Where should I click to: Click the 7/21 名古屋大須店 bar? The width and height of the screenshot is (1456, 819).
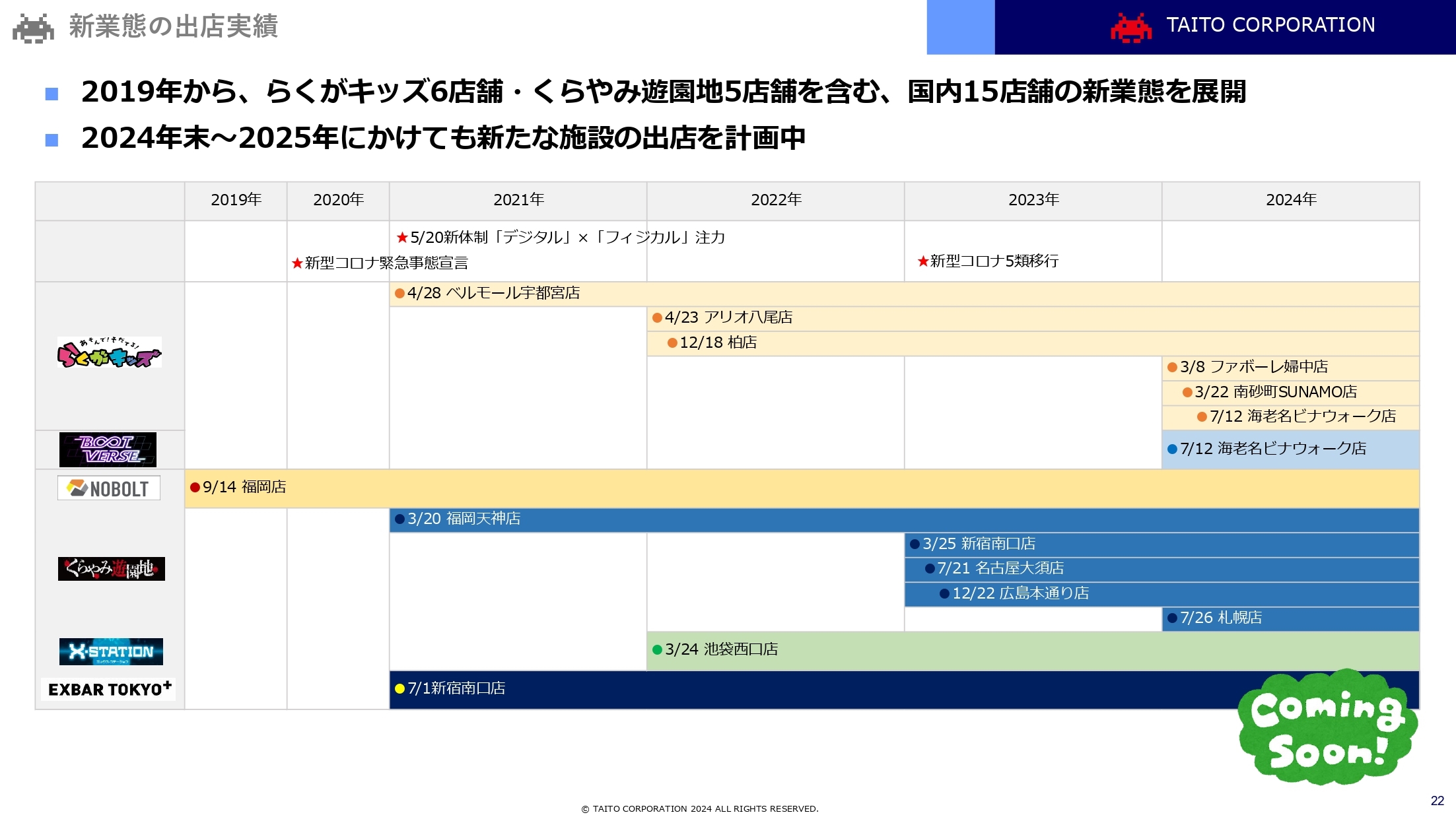pyautogui.click(x=1162, y=570)
